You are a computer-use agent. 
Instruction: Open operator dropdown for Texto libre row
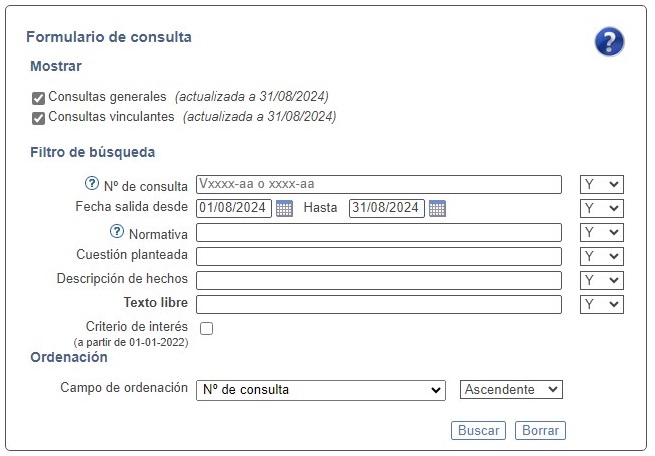[601, 304]
